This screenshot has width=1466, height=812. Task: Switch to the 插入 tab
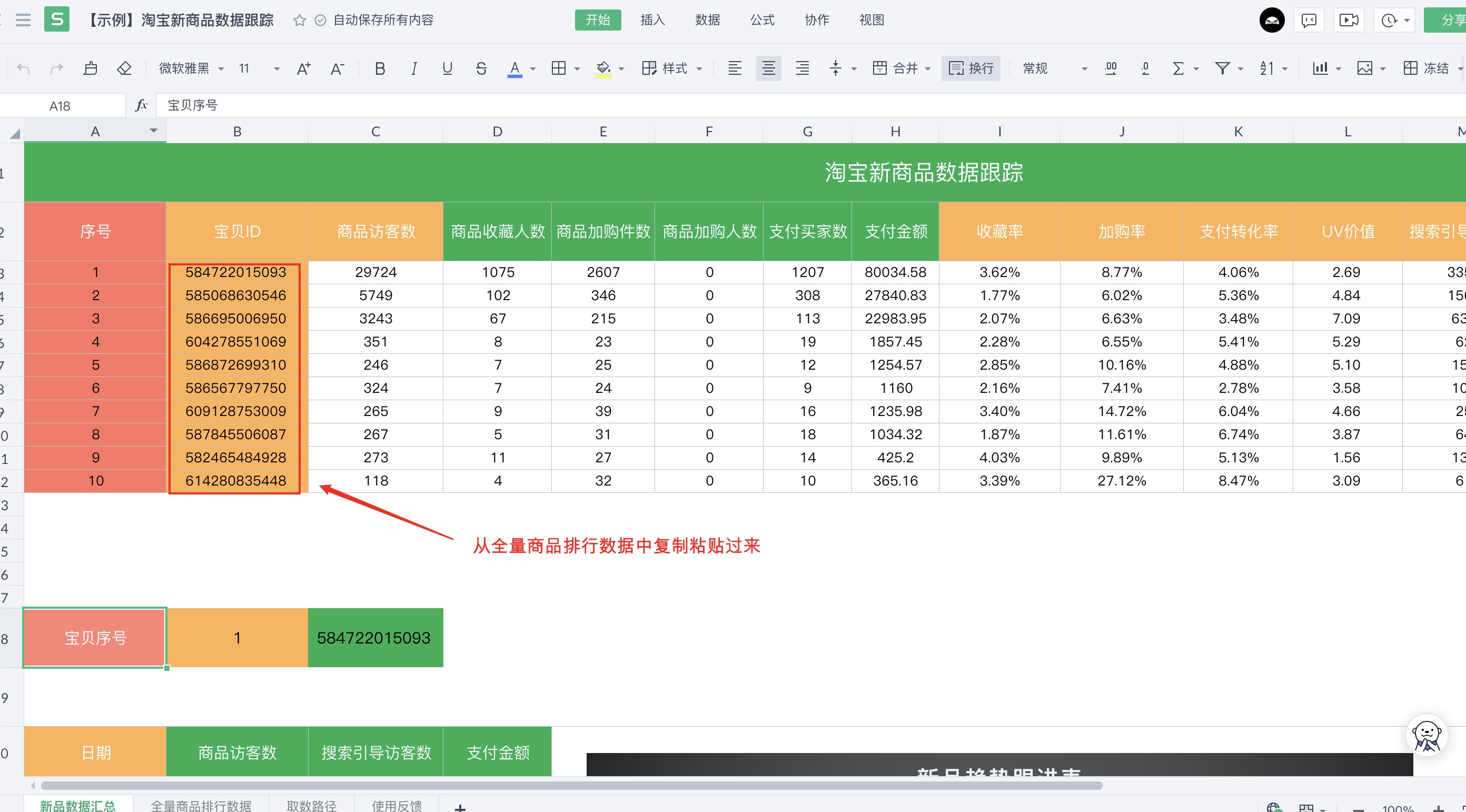coord(652,20)
